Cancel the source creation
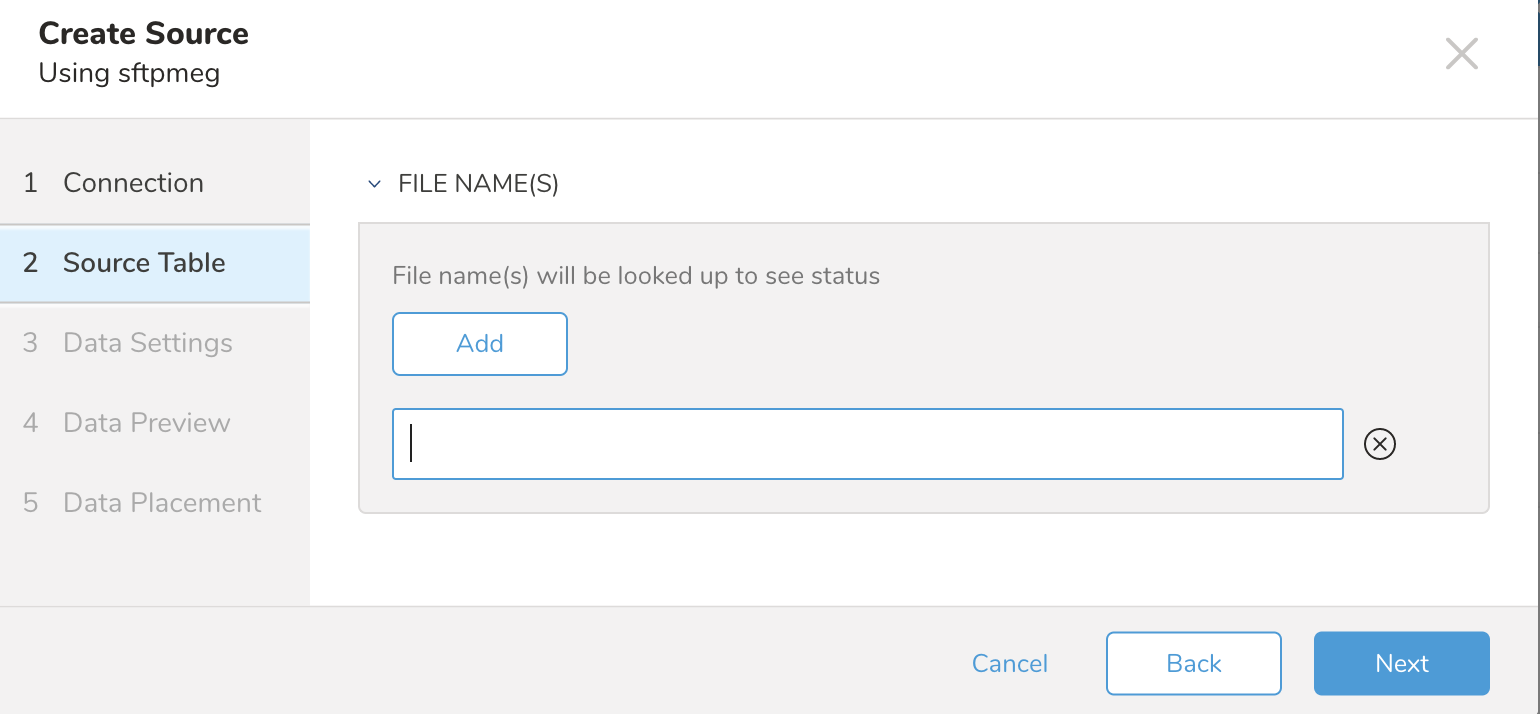The image size is (1540, 714). tap(1009, 664)
